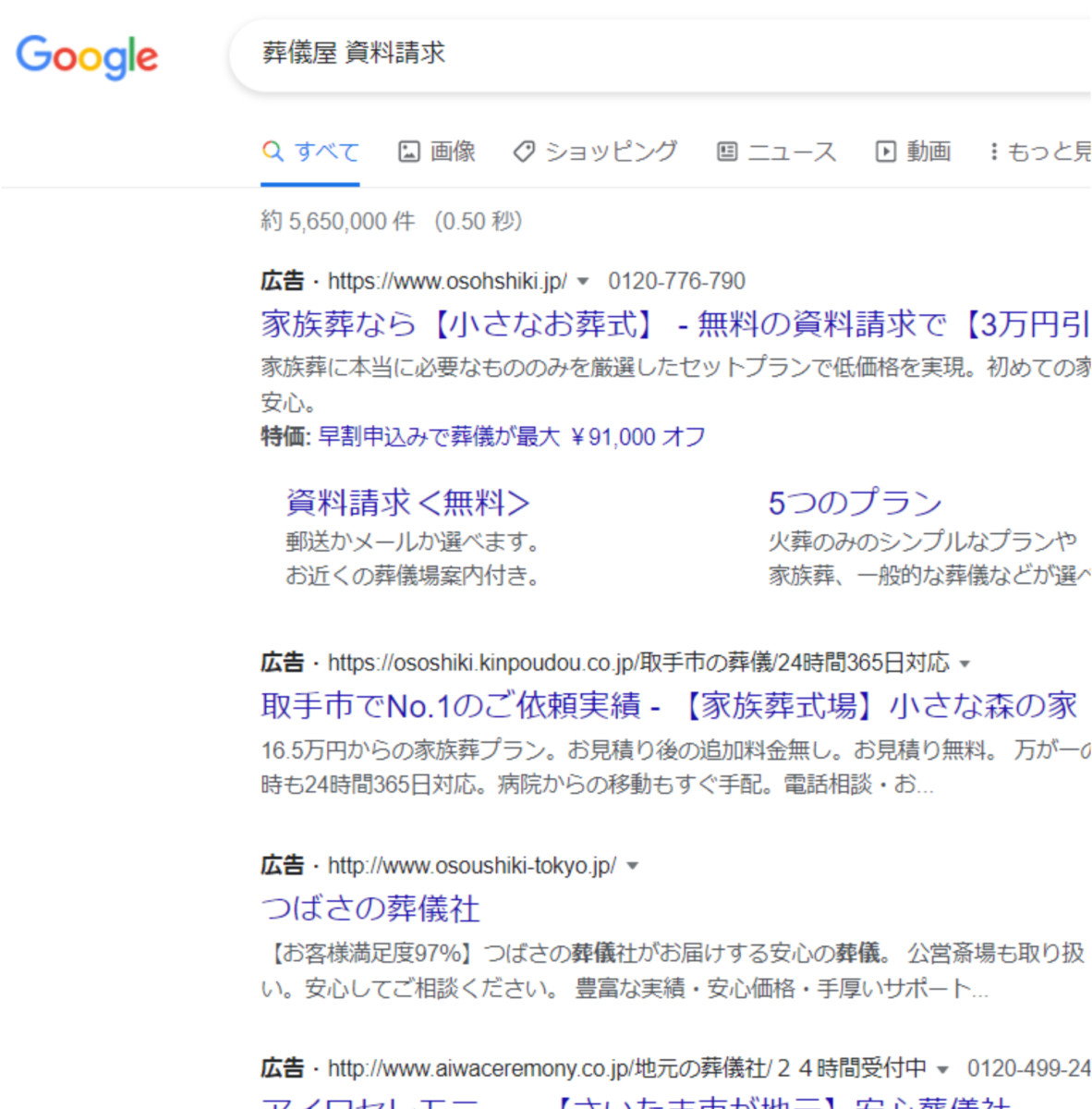1092x1109 pixels.
Task: Click the ososhiki.kinpoudou.co.jp URL text
Action: 638,663
